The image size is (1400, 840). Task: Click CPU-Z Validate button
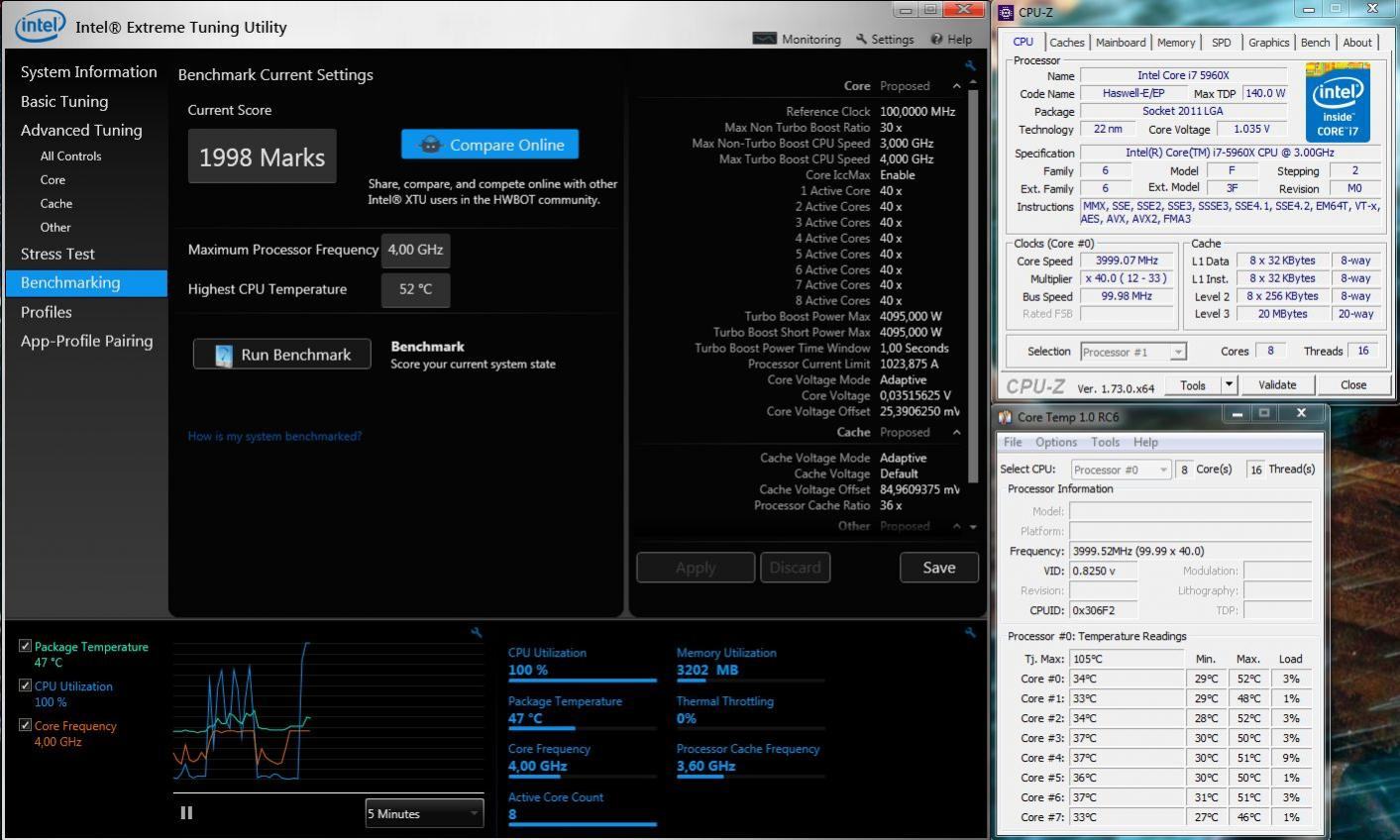(x=1277, y=384)
